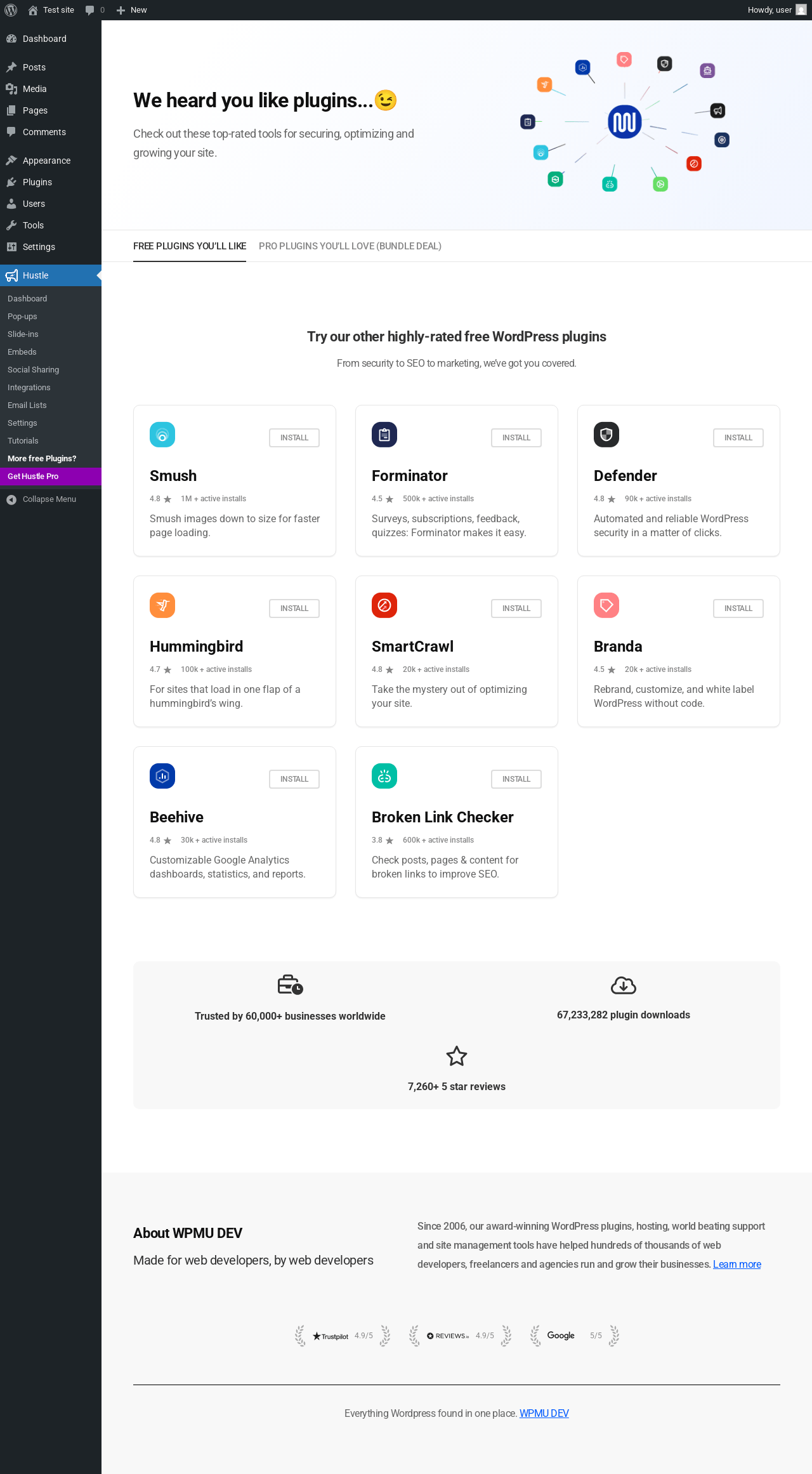The height and width of the screenshot is (1474, 812).
Task: Click the Hummingbird plugin icon
Action: [162, 605]
